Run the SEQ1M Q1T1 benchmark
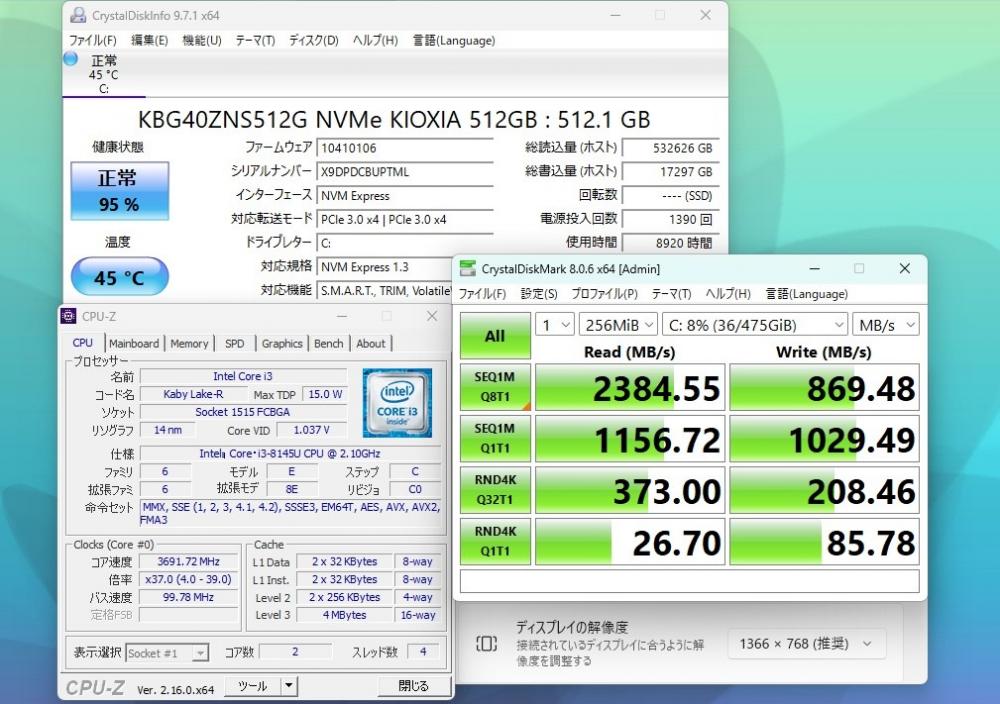The height and width of the screenshot is (704, 1000). 495,438
